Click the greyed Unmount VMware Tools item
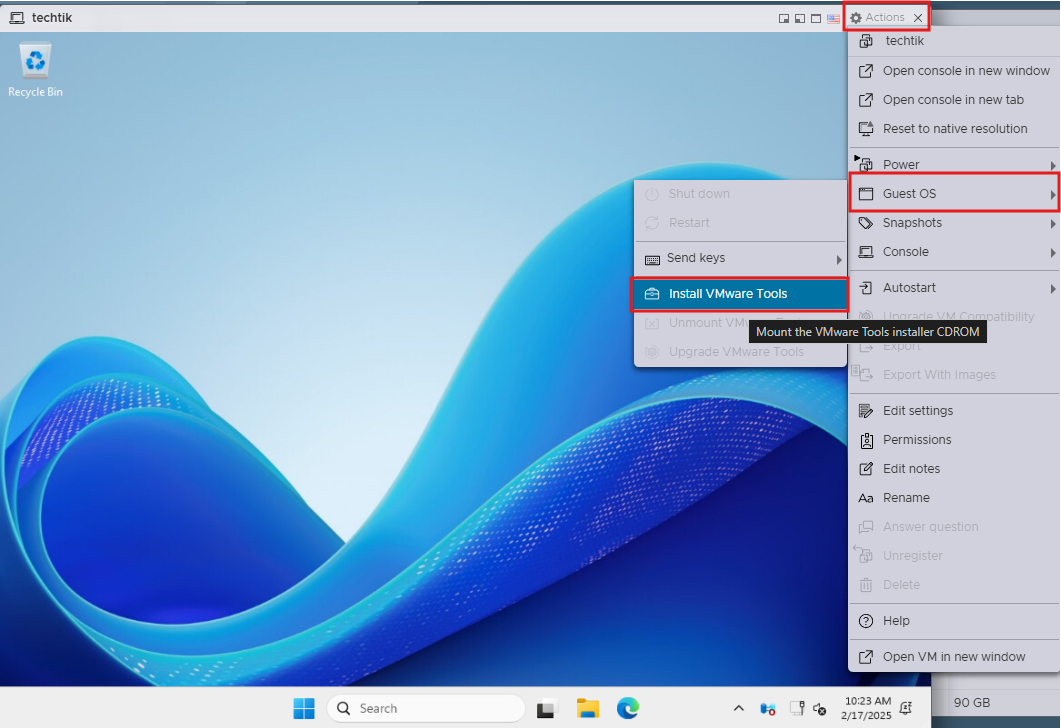1061x728 pixels. pyautogui.click(x=740, y=323)
